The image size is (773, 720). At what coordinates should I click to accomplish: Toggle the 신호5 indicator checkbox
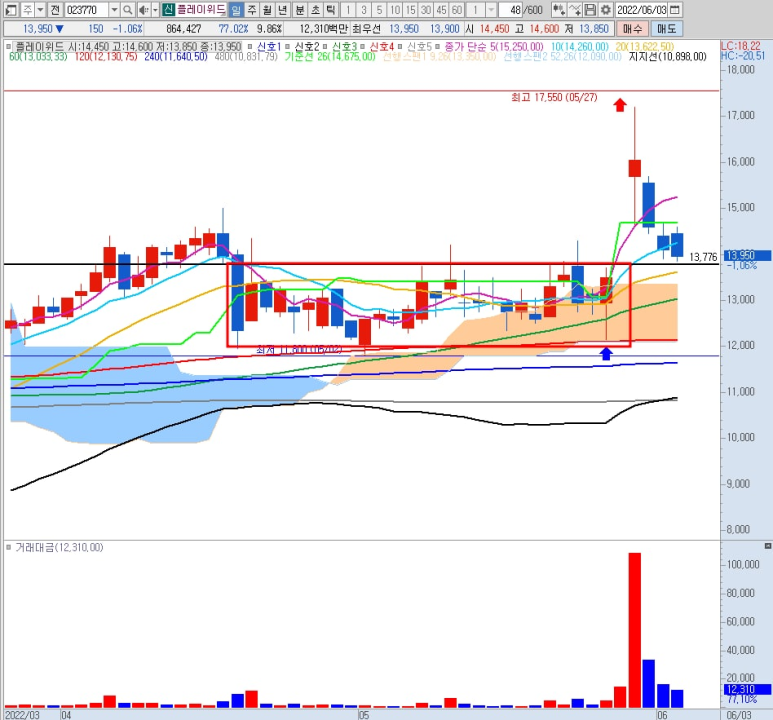pos(400,46)
